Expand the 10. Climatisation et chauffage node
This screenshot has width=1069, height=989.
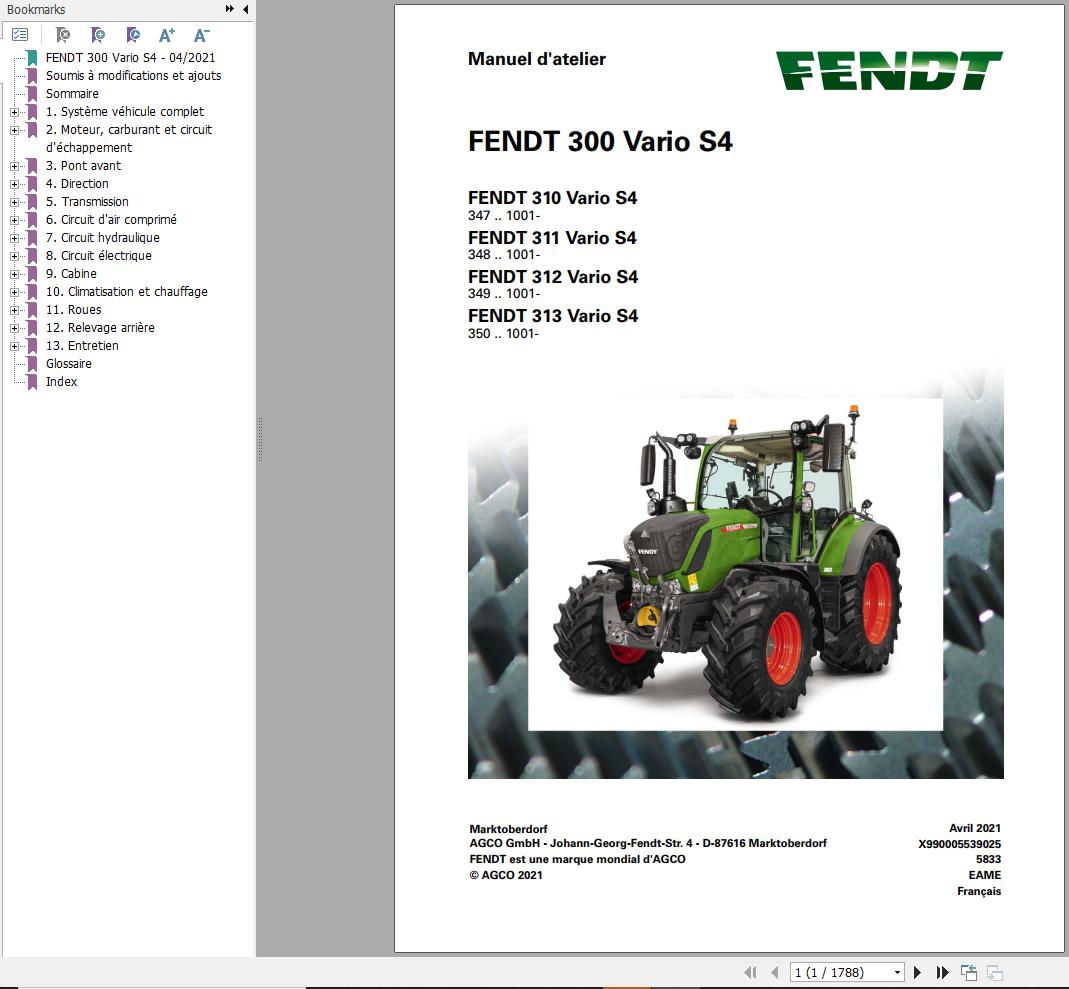pos(14,292)
